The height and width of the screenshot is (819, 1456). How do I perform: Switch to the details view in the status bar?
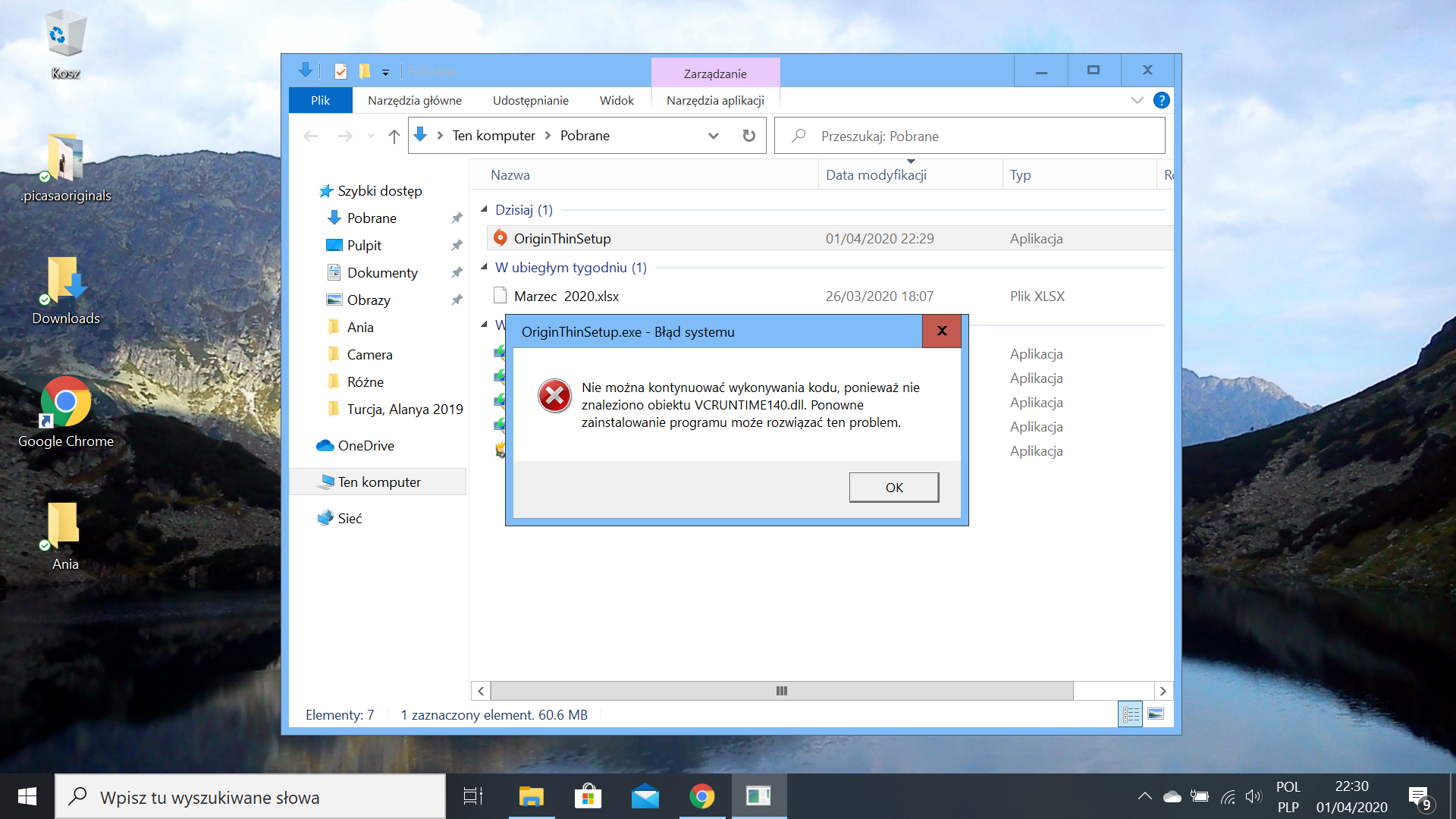(x=1131, y=714)
